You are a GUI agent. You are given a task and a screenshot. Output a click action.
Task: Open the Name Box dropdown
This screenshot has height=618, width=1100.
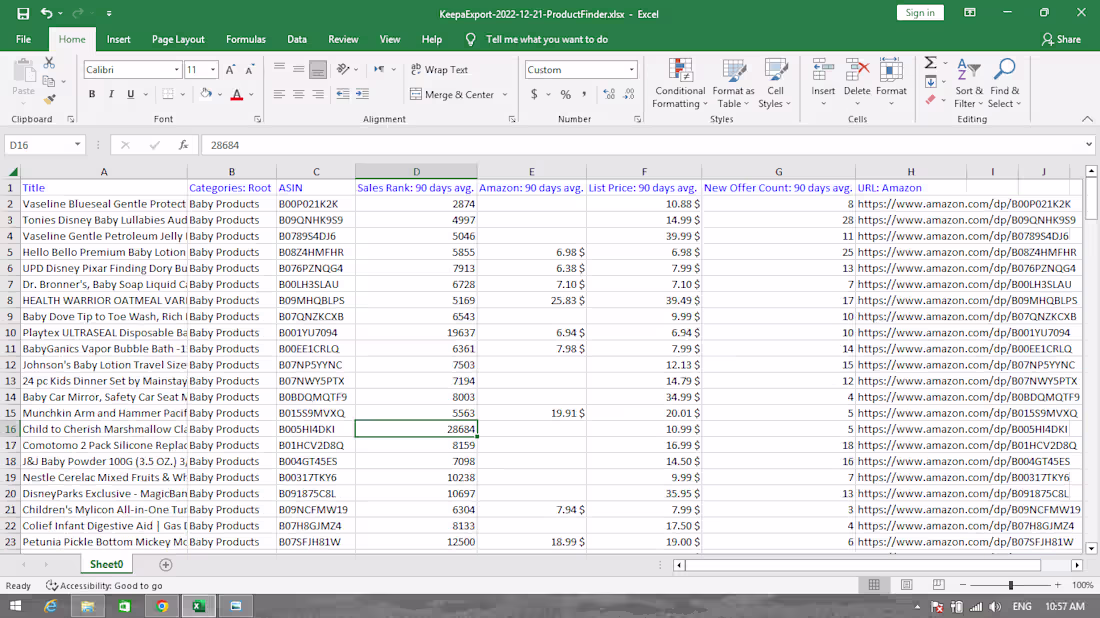pos(77,145)
